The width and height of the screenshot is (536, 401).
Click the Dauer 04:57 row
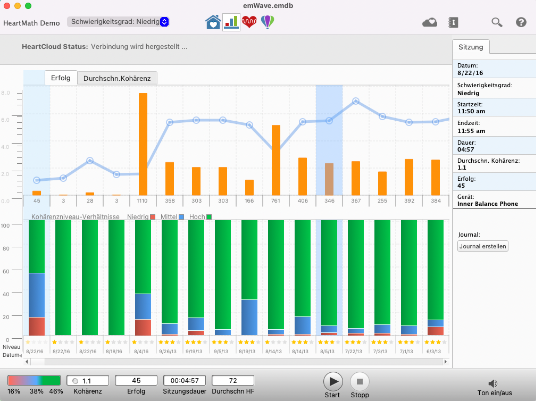[494, 146]
